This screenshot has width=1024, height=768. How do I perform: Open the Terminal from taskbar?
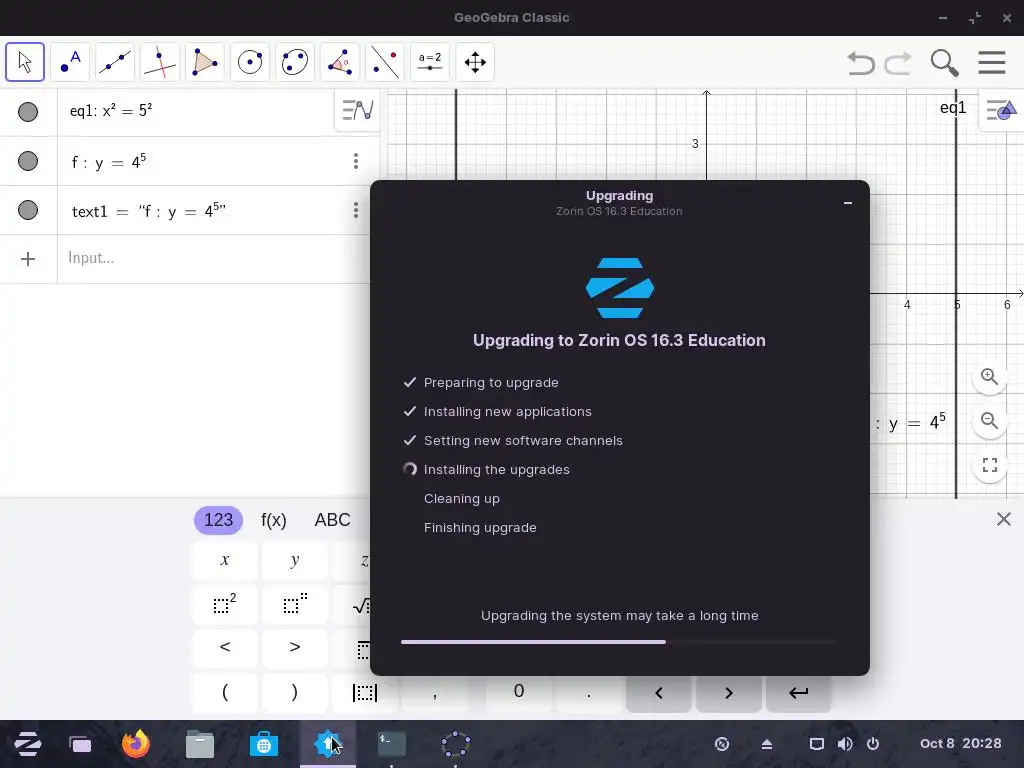point(392,744)
